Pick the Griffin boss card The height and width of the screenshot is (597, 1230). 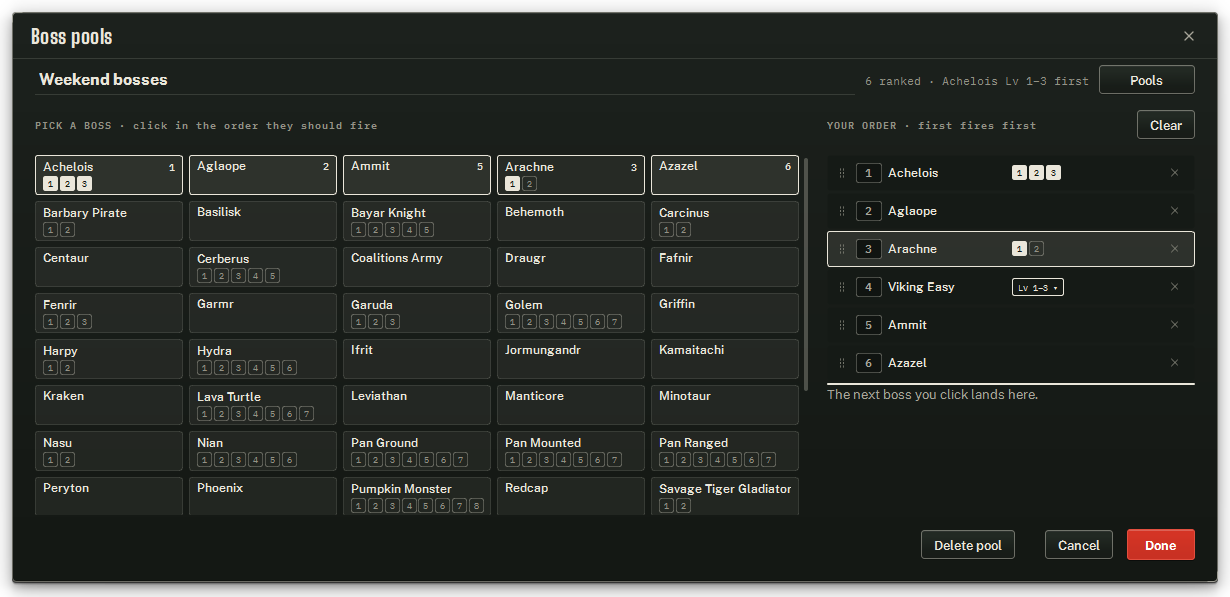click(725, 313)
